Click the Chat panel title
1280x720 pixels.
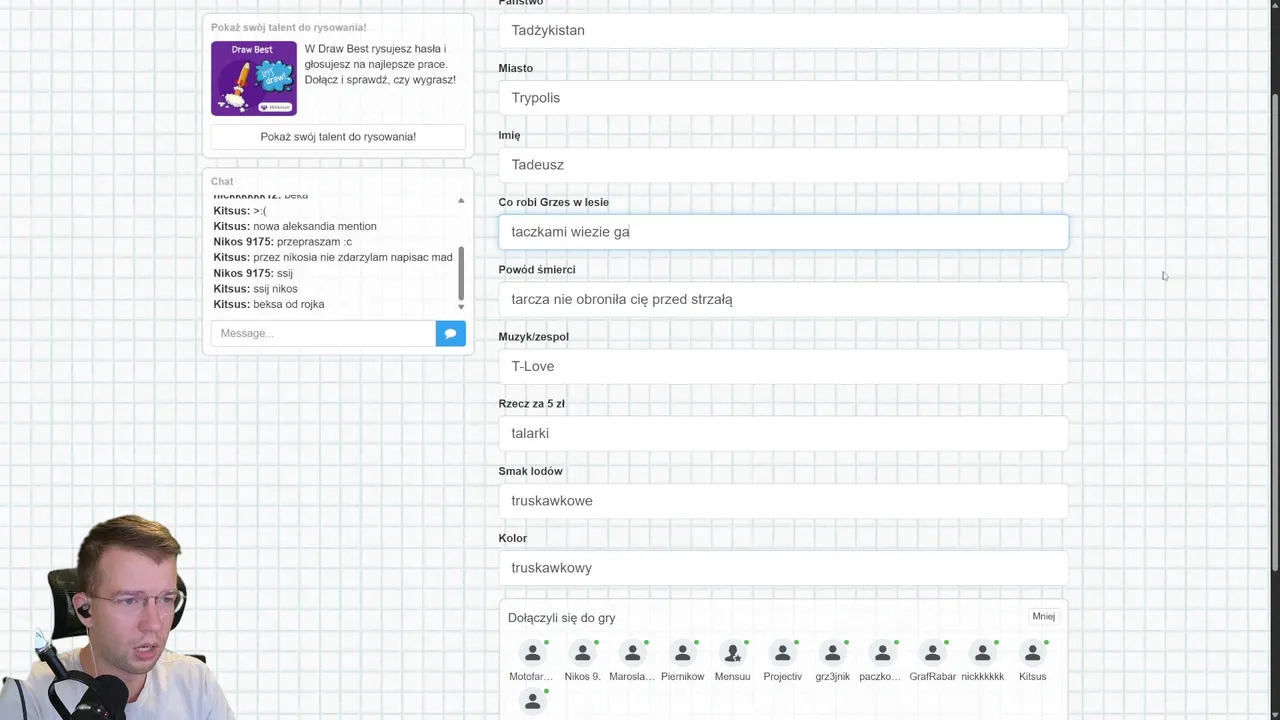click(222, 181)
